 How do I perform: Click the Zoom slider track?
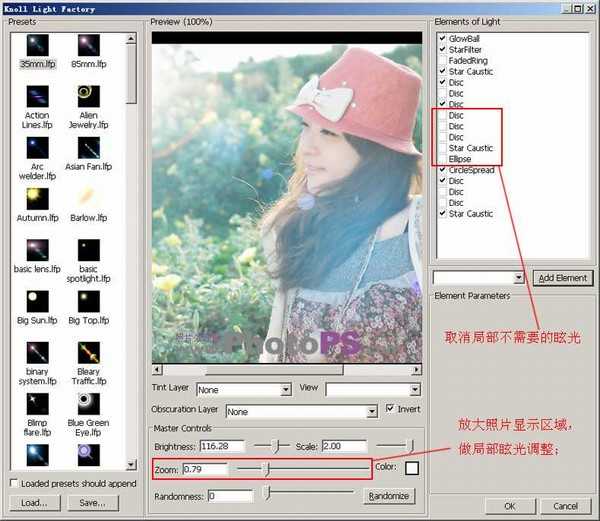click(310, 468)
